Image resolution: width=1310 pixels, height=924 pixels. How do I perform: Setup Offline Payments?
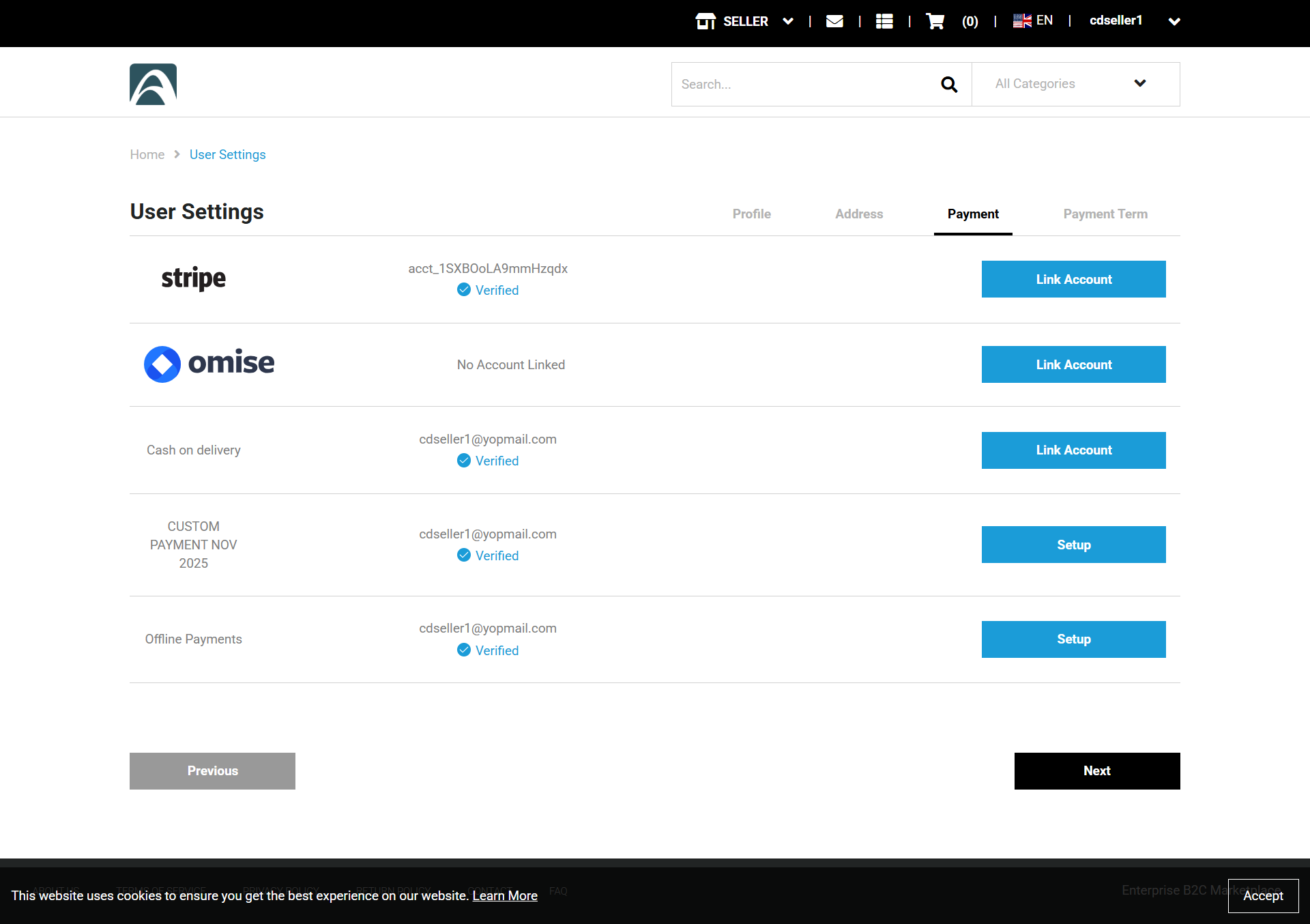tap(1074, 639)
